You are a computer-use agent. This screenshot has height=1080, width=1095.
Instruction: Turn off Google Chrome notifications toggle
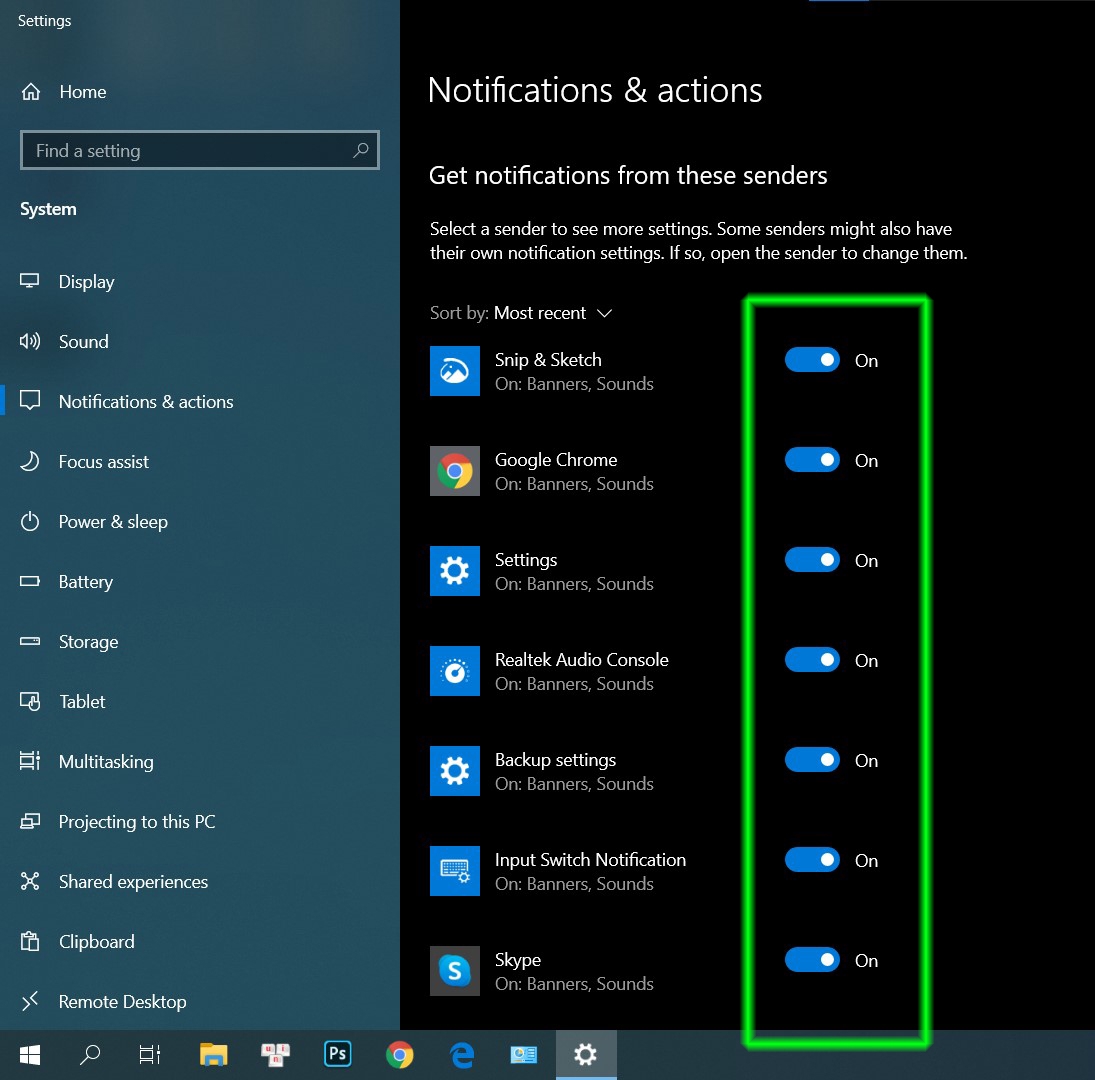[811, 460]
